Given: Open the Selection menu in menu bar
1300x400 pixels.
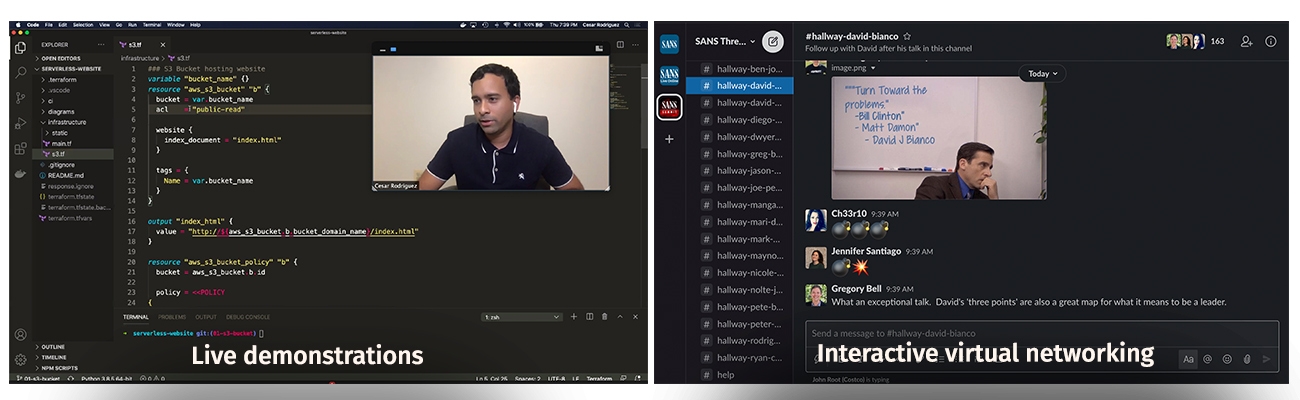Looking at the screenshot, I should (83, 24).
